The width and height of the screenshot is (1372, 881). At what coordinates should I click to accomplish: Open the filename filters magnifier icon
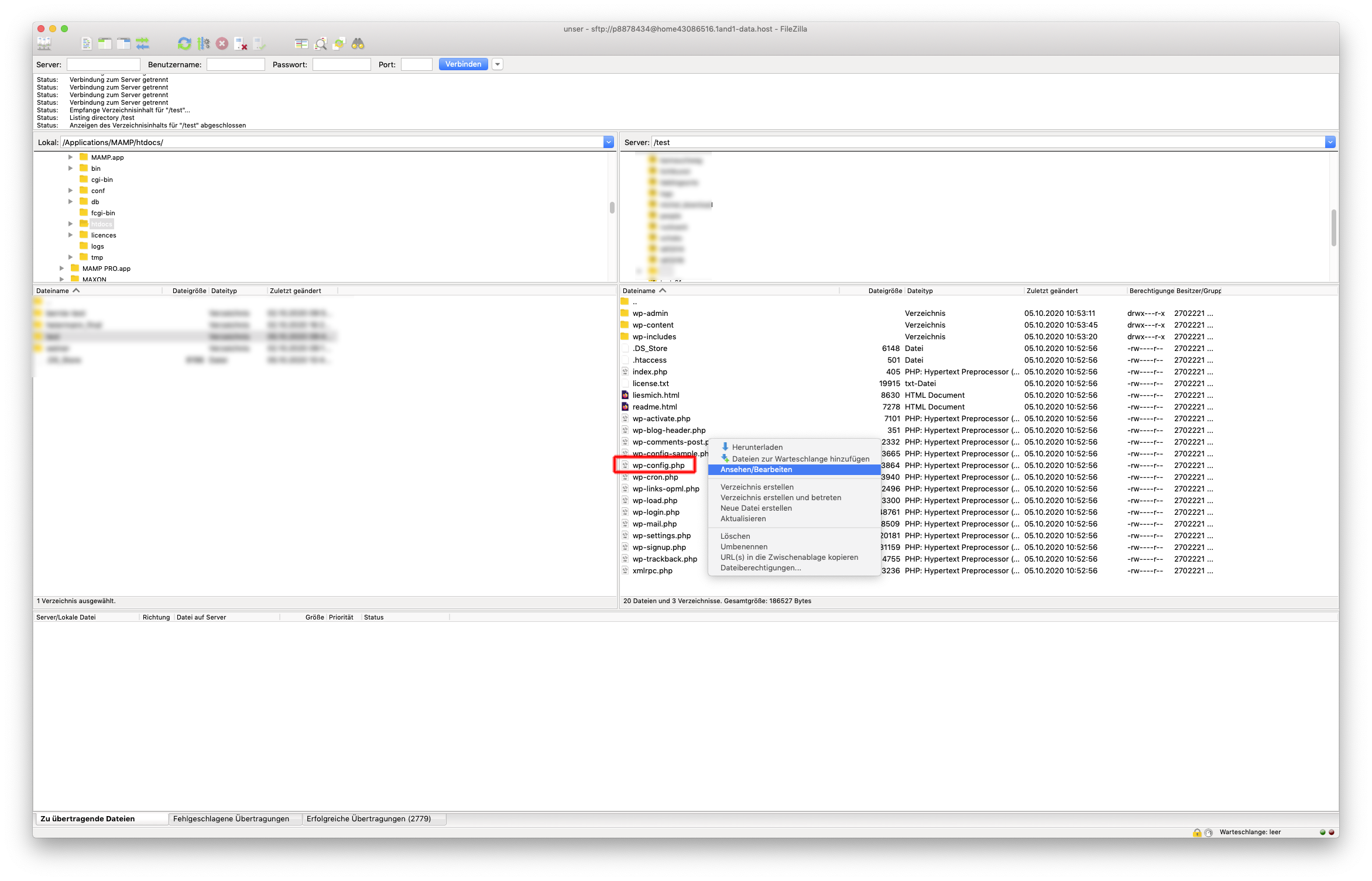tap(320, 43)
